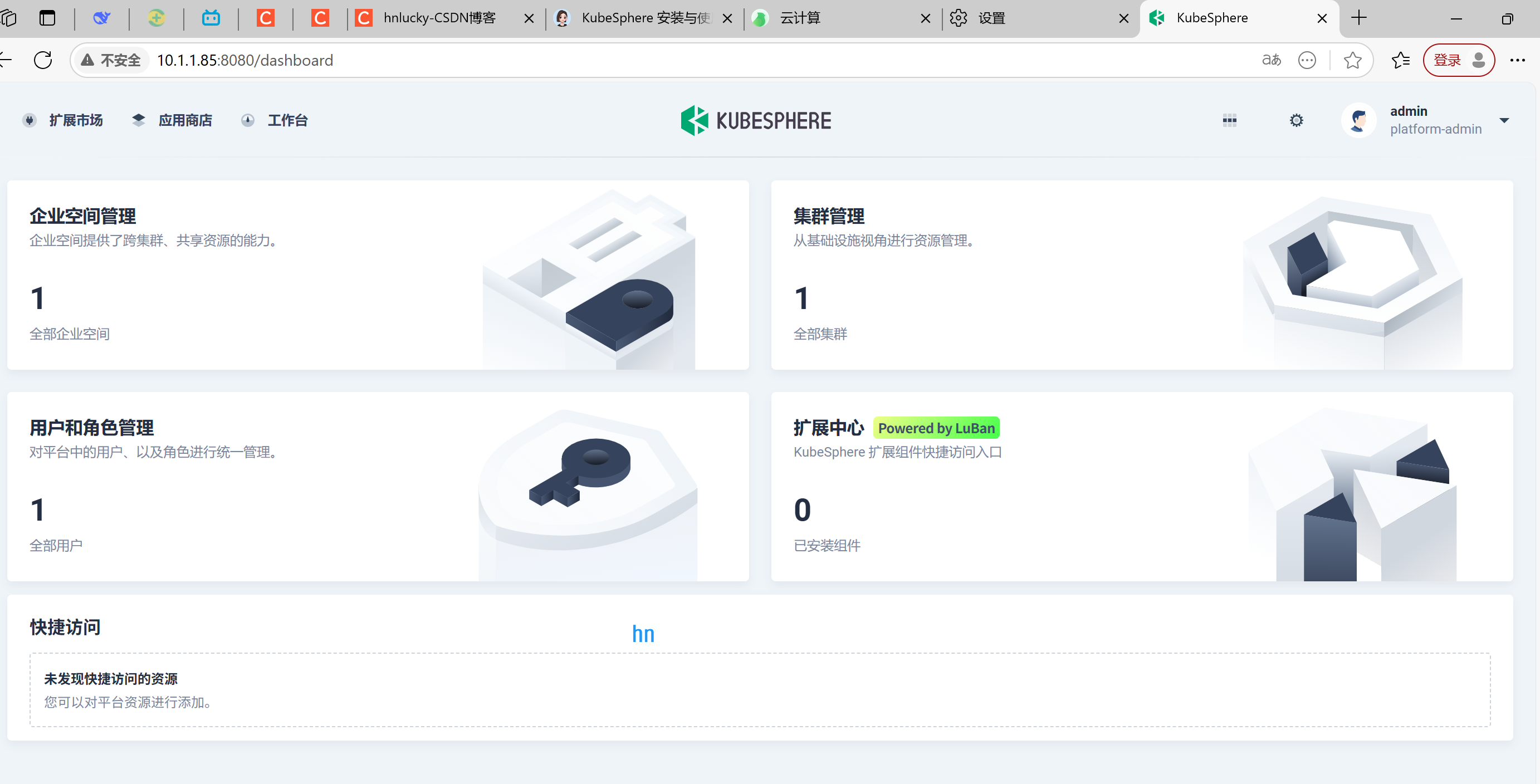The image size is (1540, 784).
Task: Open browser settings and more menu
Action: coord(1517,60)
